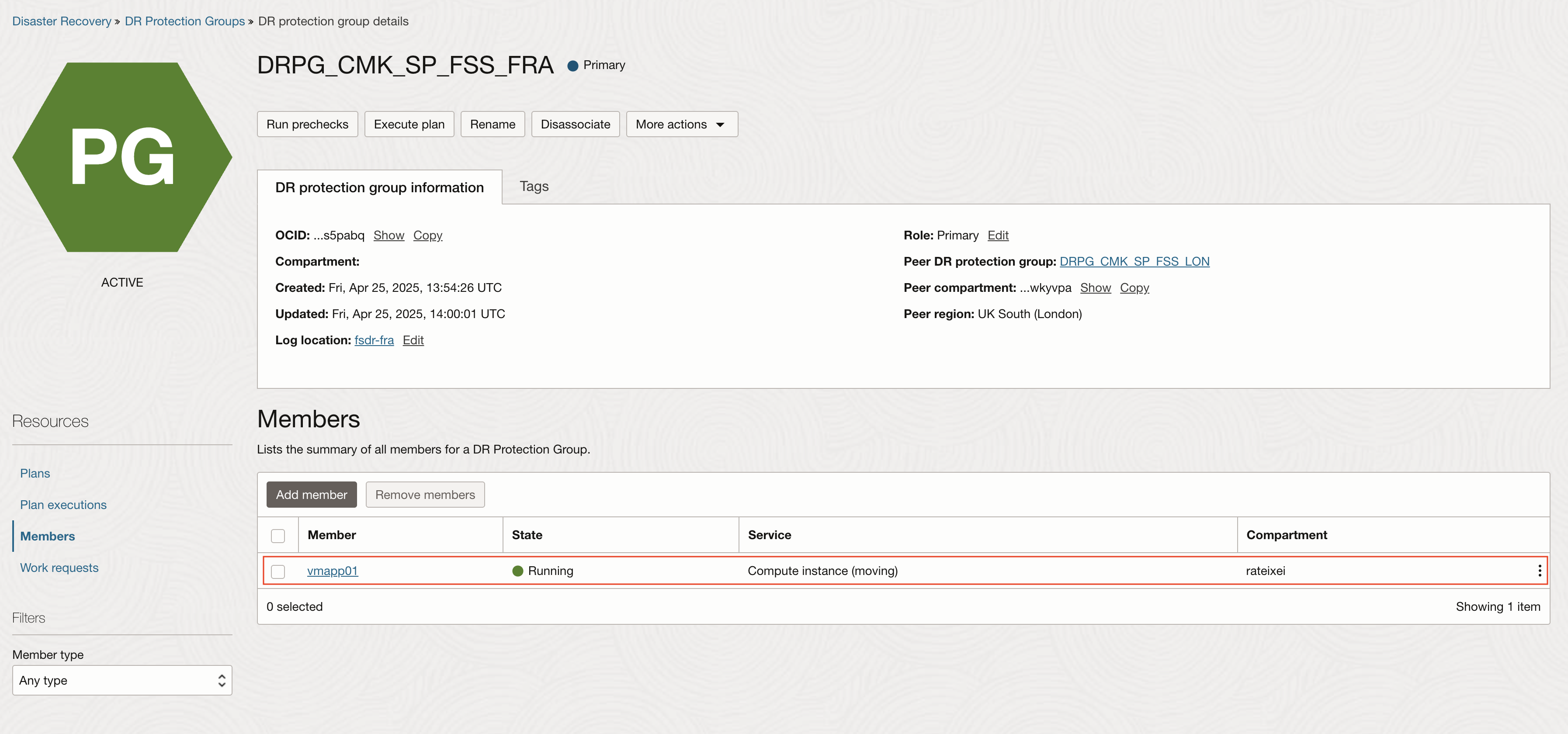Click the Run prechecks button
1568x734 pixels.
pyautogui.click(x=307, y=124)
